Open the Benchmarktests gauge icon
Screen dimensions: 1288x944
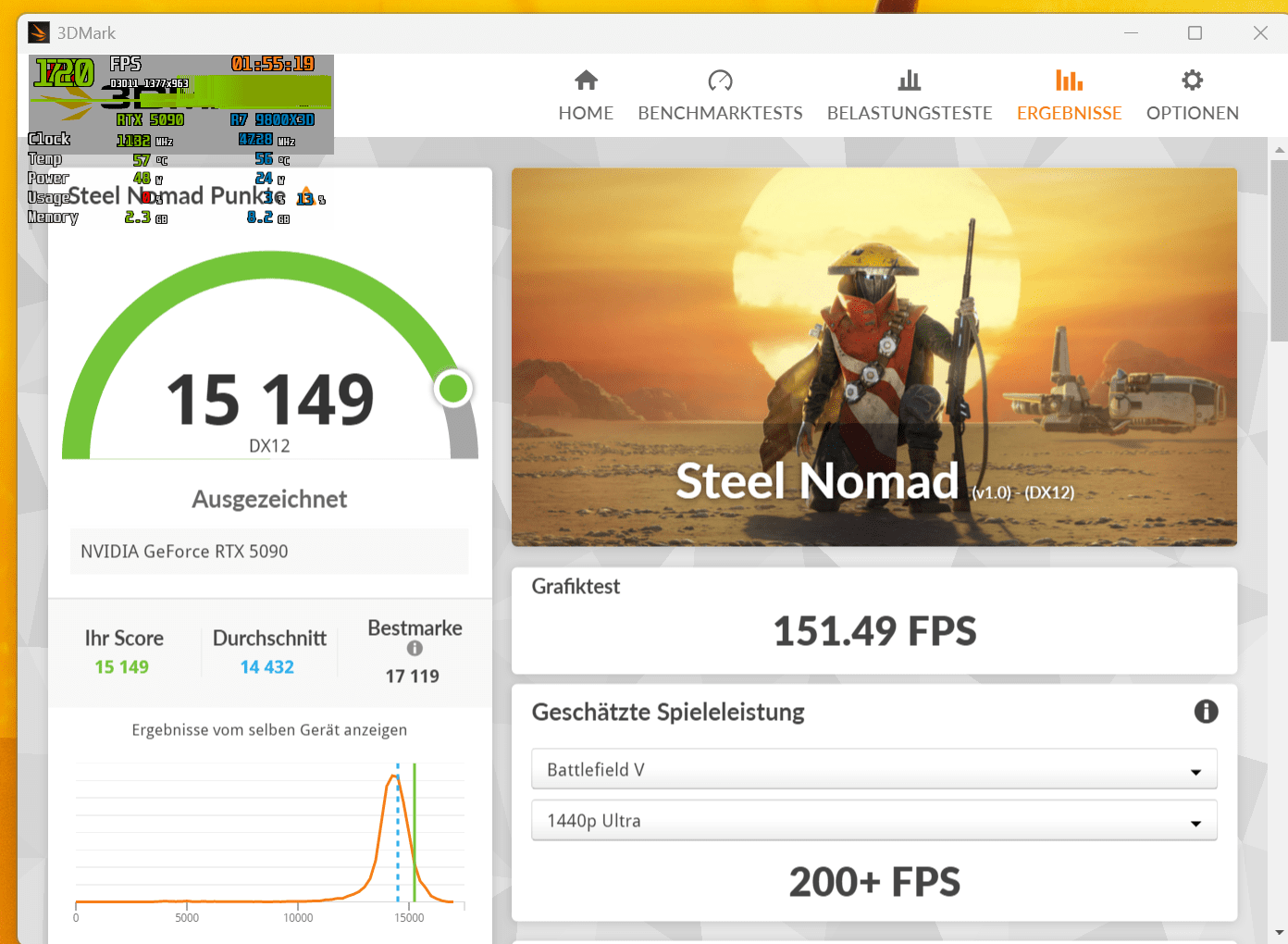pos(720,81)
